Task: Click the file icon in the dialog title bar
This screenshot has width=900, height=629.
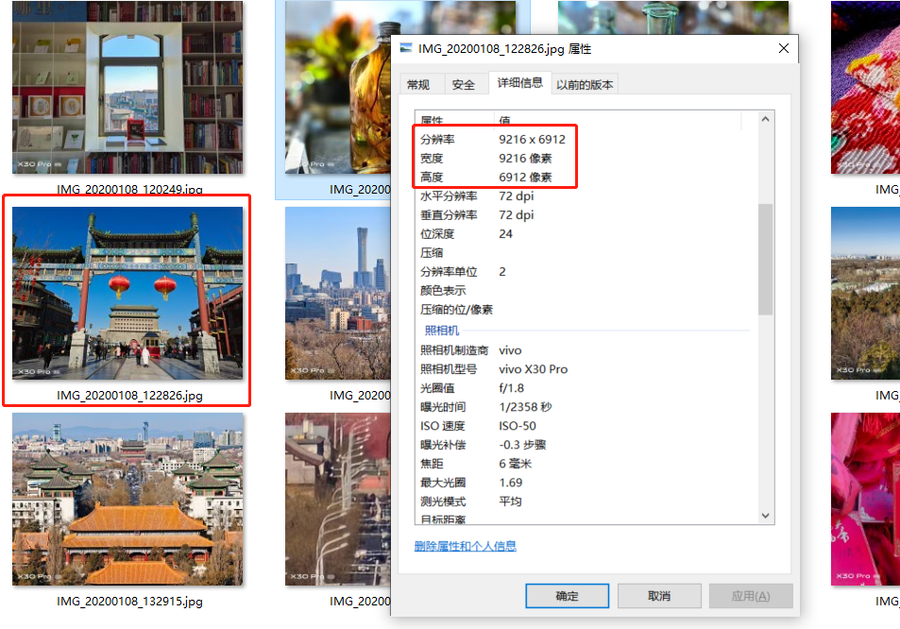Action: pos(406,49)
